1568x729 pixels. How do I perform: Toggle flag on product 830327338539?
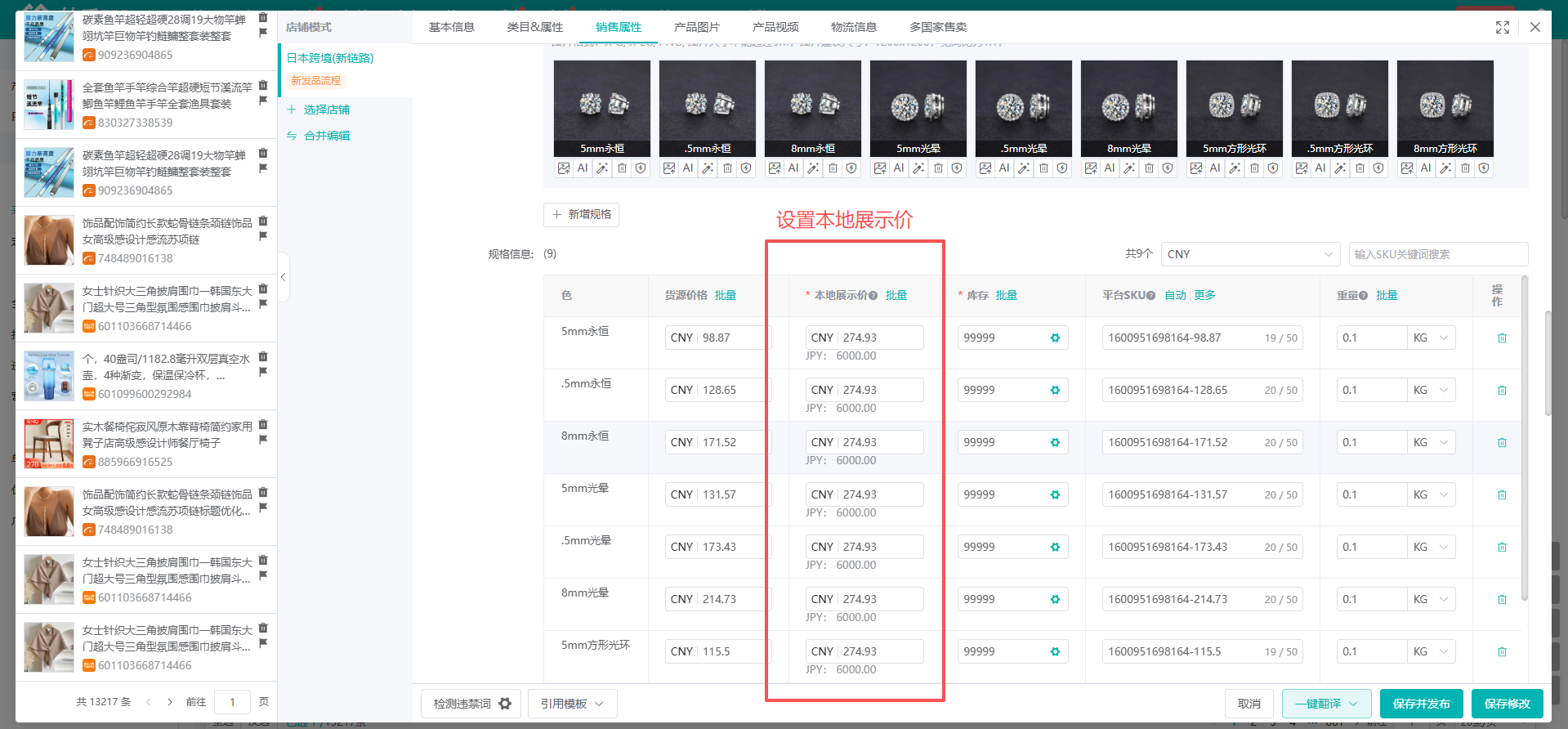click(x=263, y=101)
